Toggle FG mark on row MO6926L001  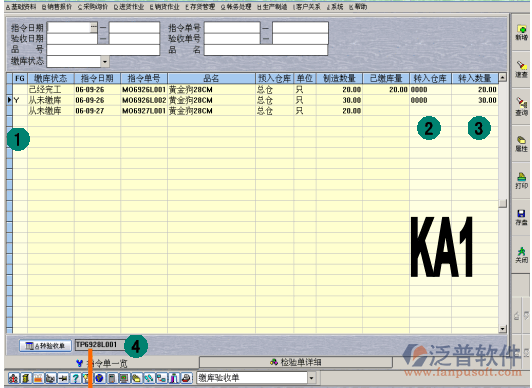tap(20, 90)
